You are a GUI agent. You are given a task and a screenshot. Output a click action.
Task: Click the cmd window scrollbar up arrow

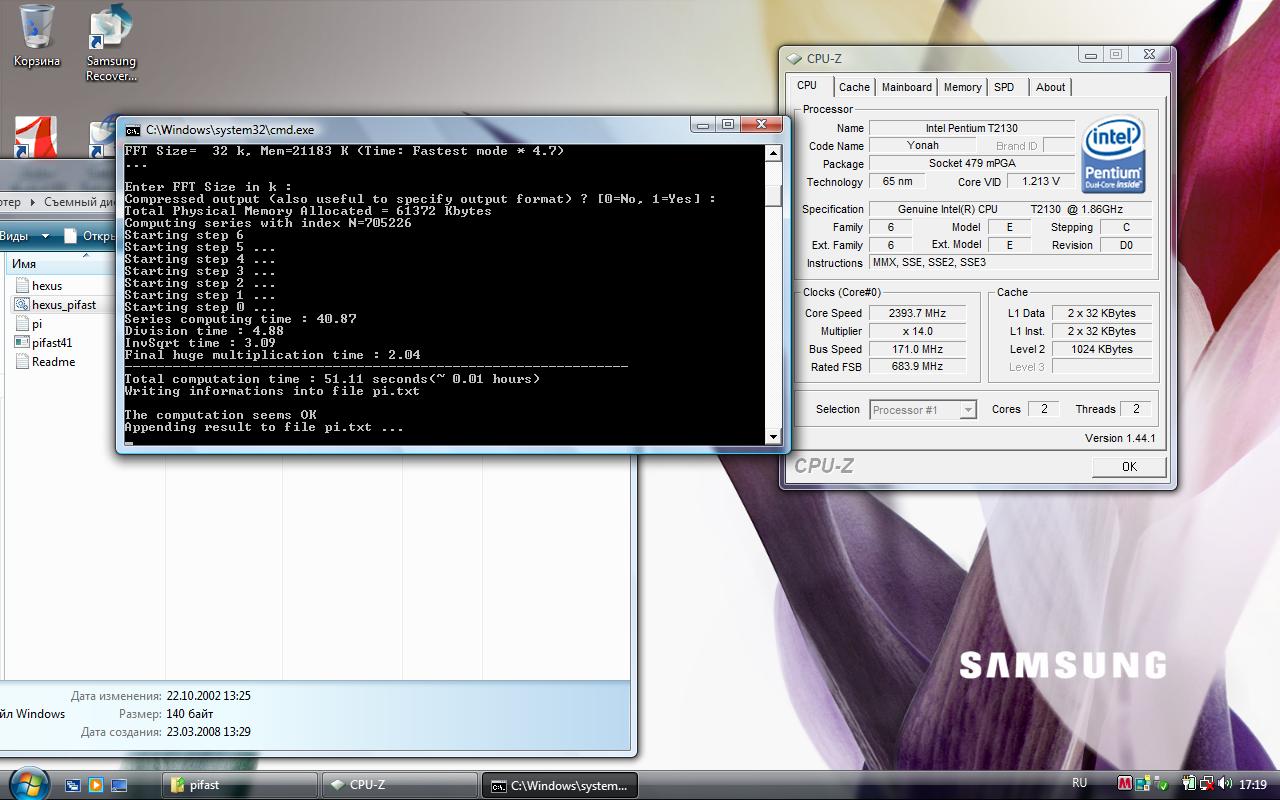click(x=773, y=154)
